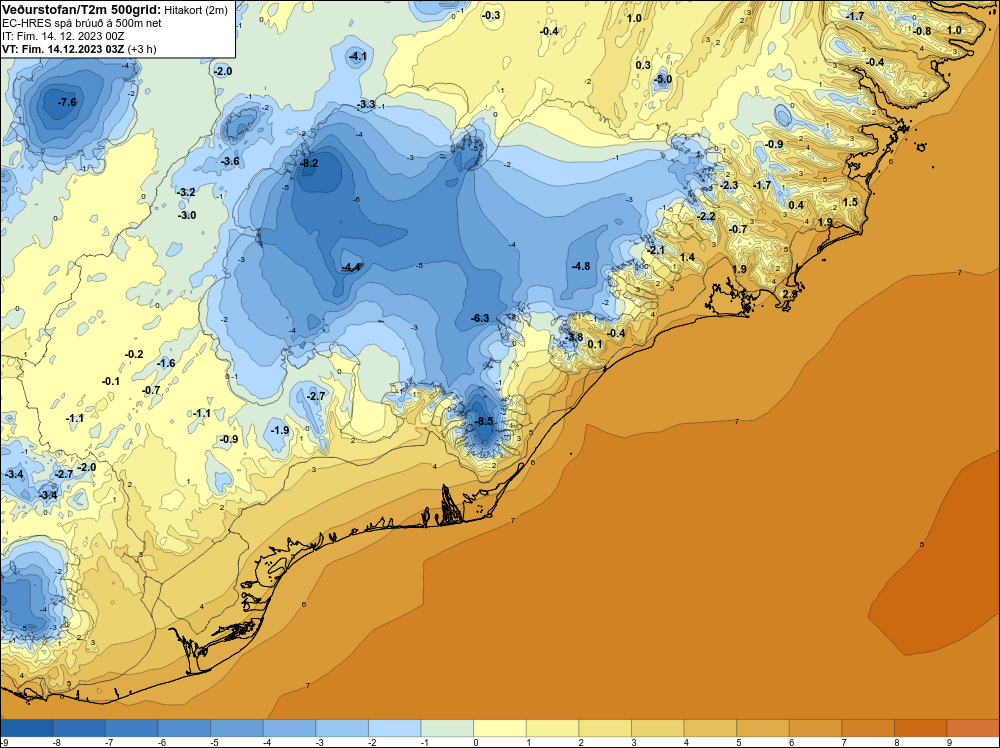Viewport: 1000px width, 748px height.
Task: Click the -3.6 temperature label
Action: (x=230, y=161)
